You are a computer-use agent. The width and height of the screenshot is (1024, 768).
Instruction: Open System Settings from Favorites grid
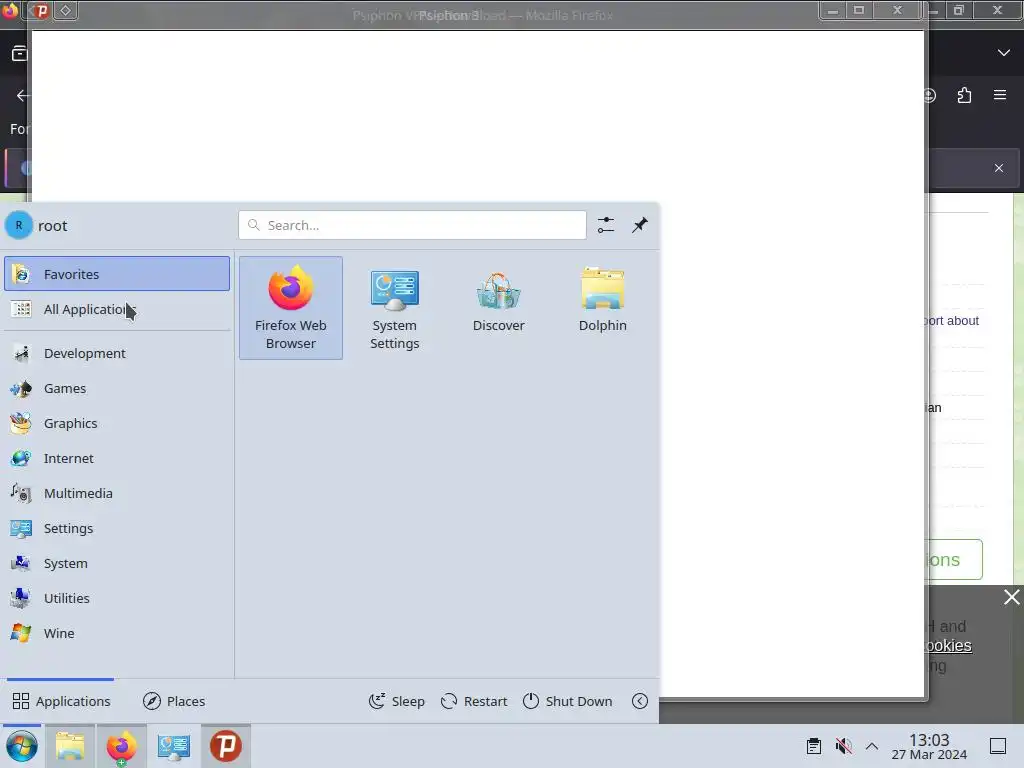tap(394, 308)
